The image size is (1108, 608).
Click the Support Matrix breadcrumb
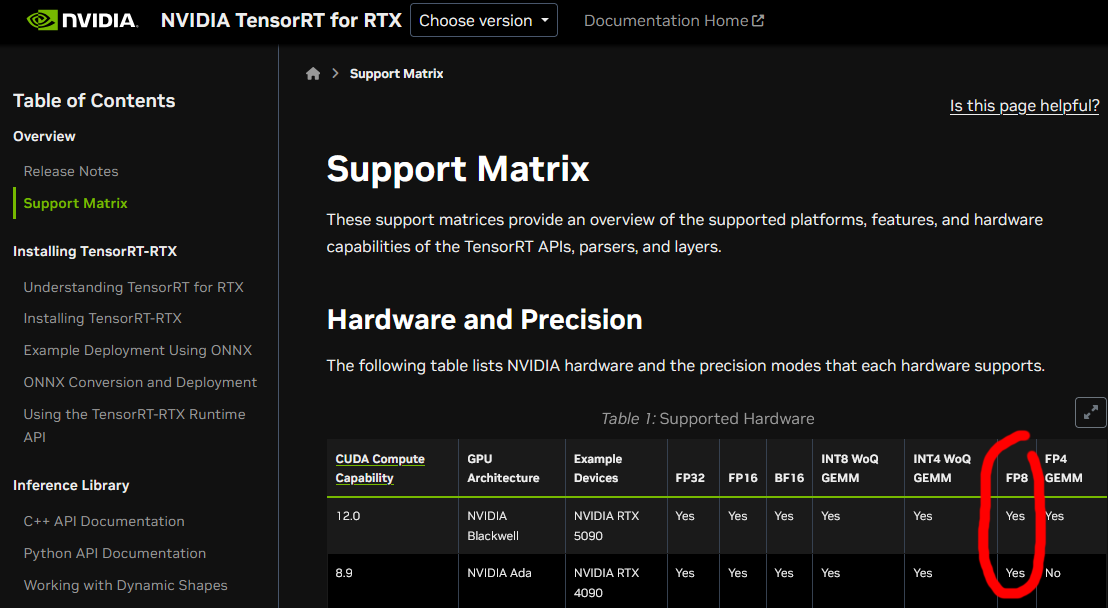396,74
